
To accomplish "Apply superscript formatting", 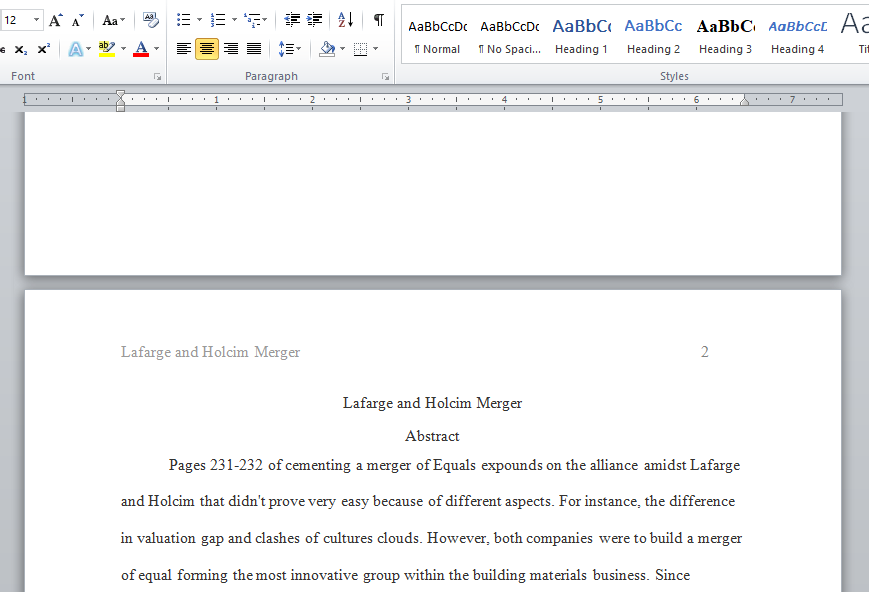I will tap(44, 49).
